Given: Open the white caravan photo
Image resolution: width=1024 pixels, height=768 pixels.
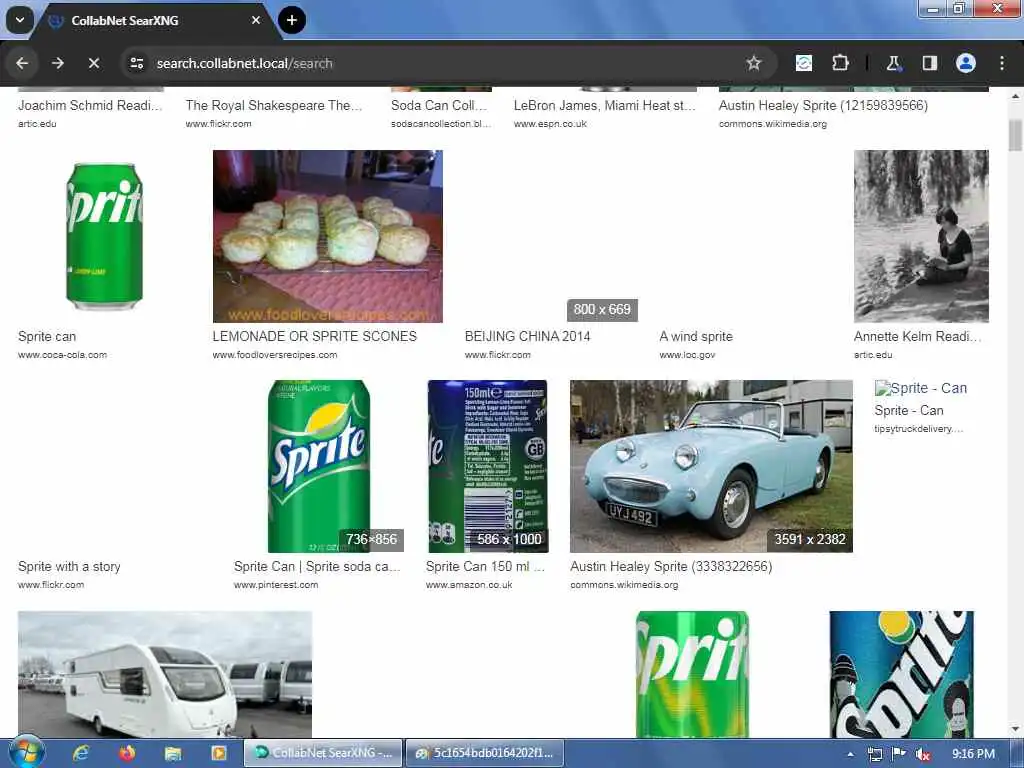Looking at the screenshot, I should [165, 675].
